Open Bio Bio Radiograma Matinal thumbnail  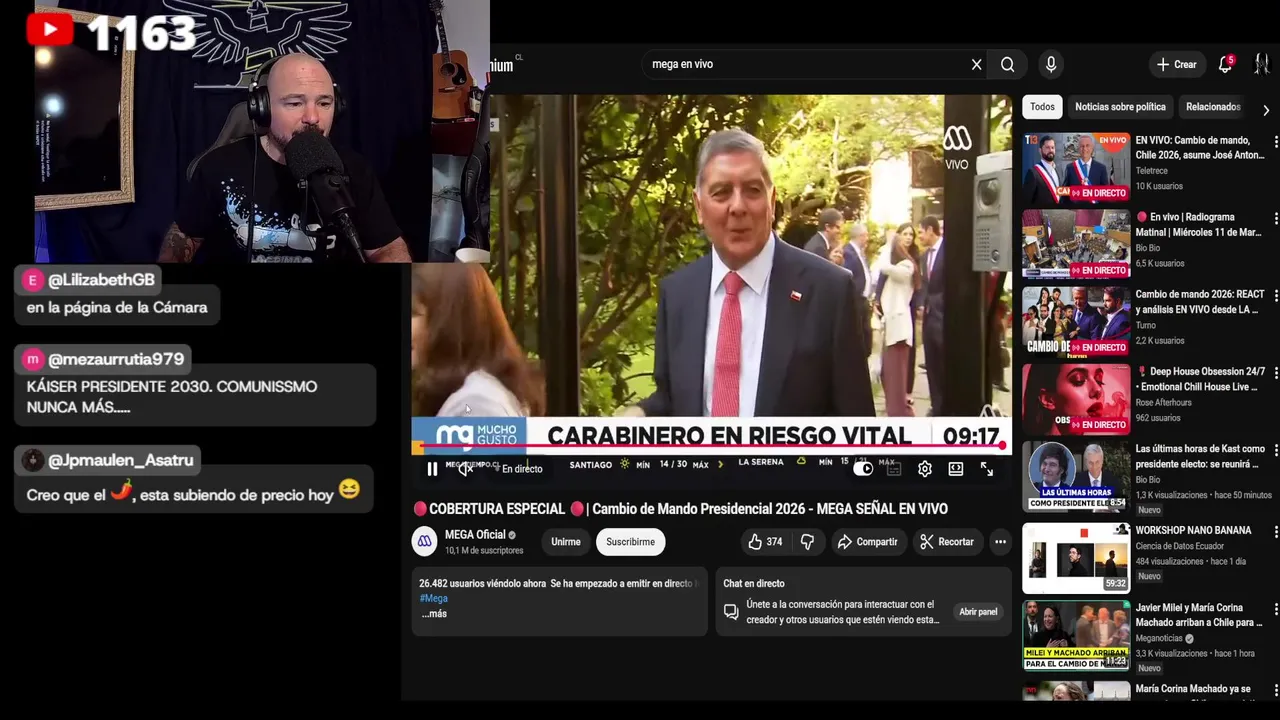pos(1076,245)
